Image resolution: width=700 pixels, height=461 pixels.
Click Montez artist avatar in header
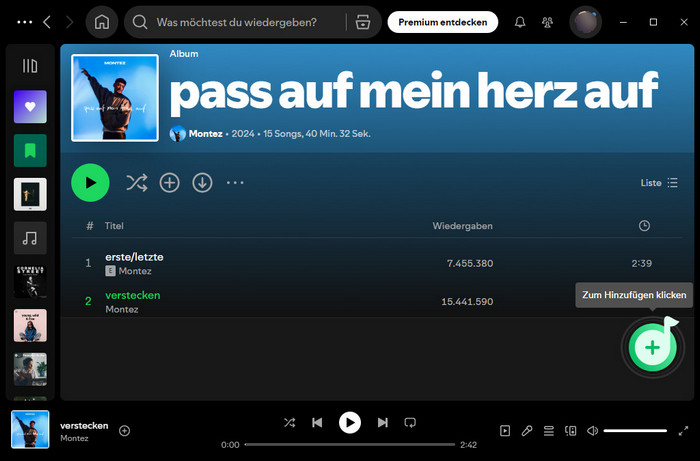click(178, 133)
